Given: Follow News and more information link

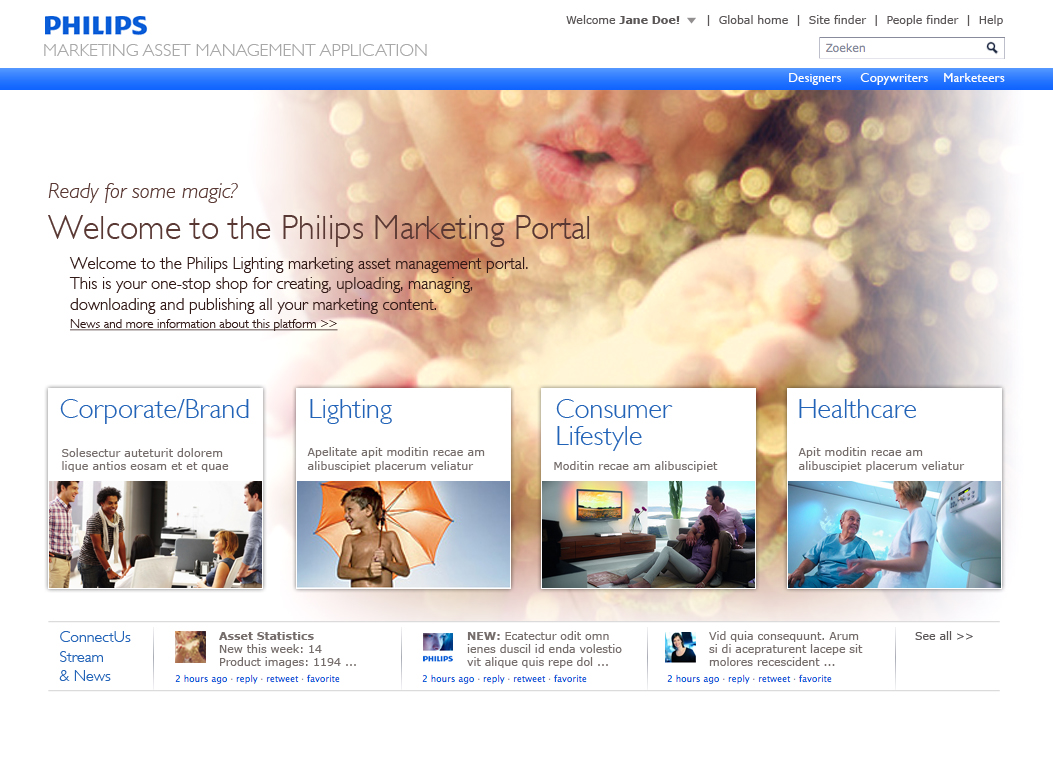Looking at the screenshot, I should click(203, 324).
